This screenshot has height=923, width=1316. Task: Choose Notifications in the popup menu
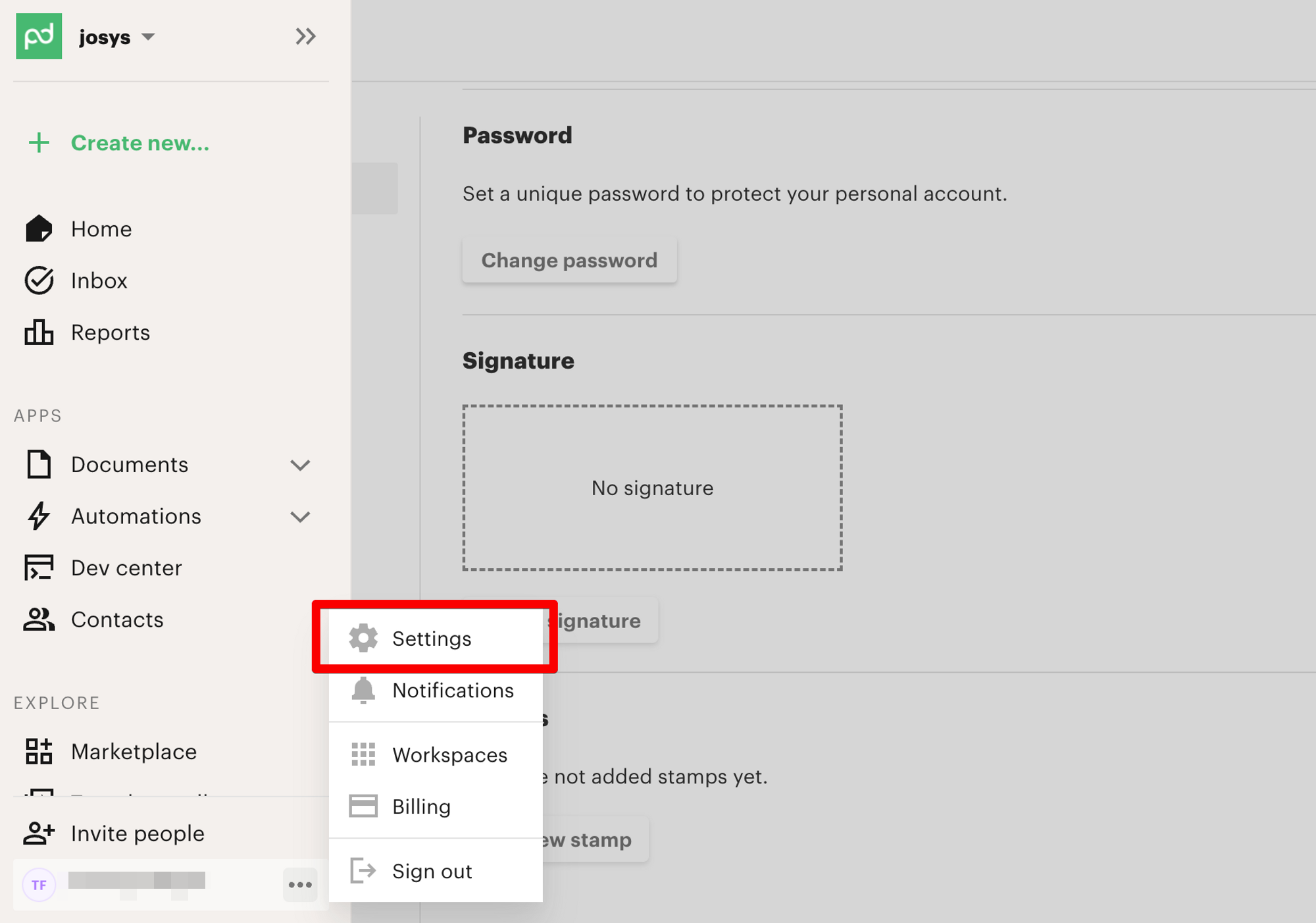[x=453, y=691]
